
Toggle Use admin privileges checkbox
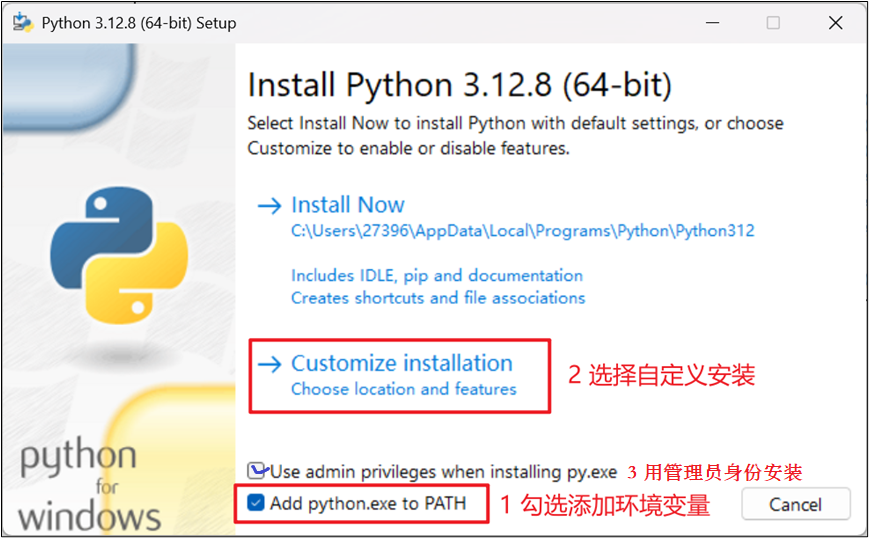coord(255,471)
